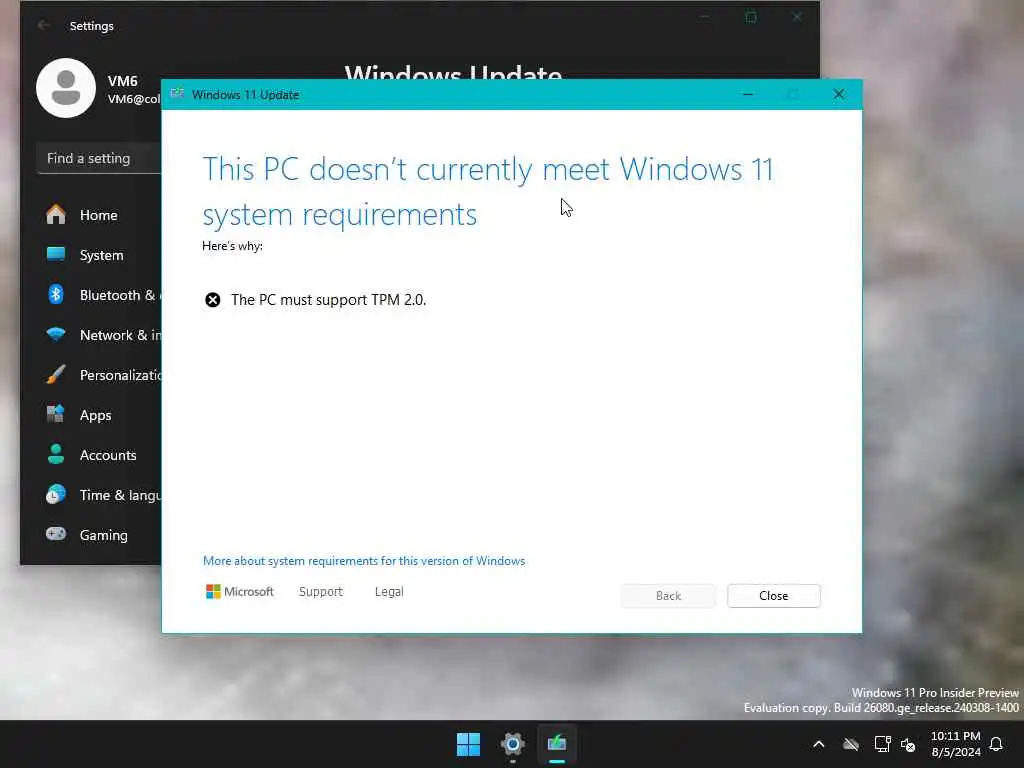Click the X in Windows 11 Update title bar

point(839,95)
